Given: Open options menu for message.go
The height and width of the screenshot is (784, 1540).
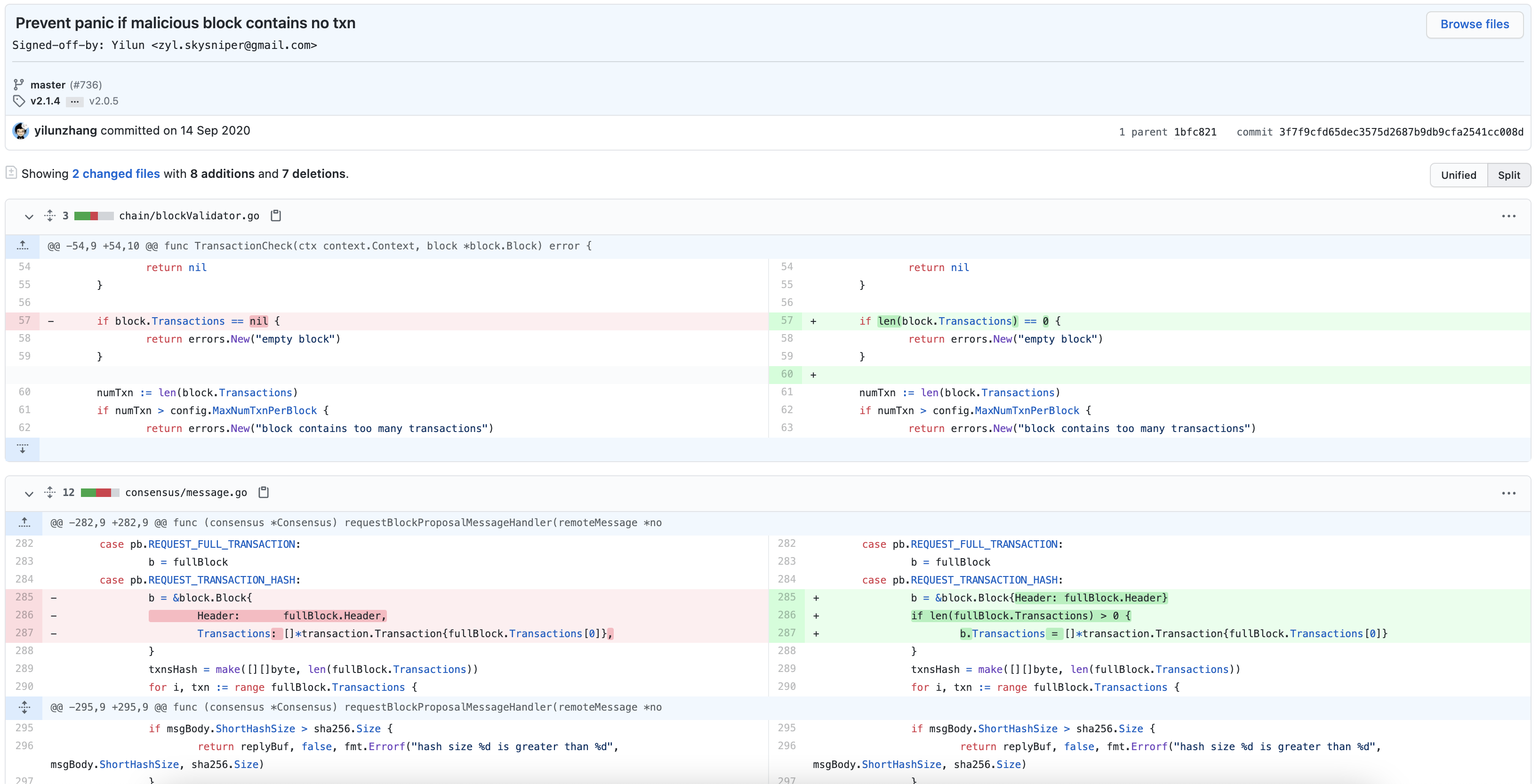Looking at the screenshot, I should click(x=1508, y=493).
